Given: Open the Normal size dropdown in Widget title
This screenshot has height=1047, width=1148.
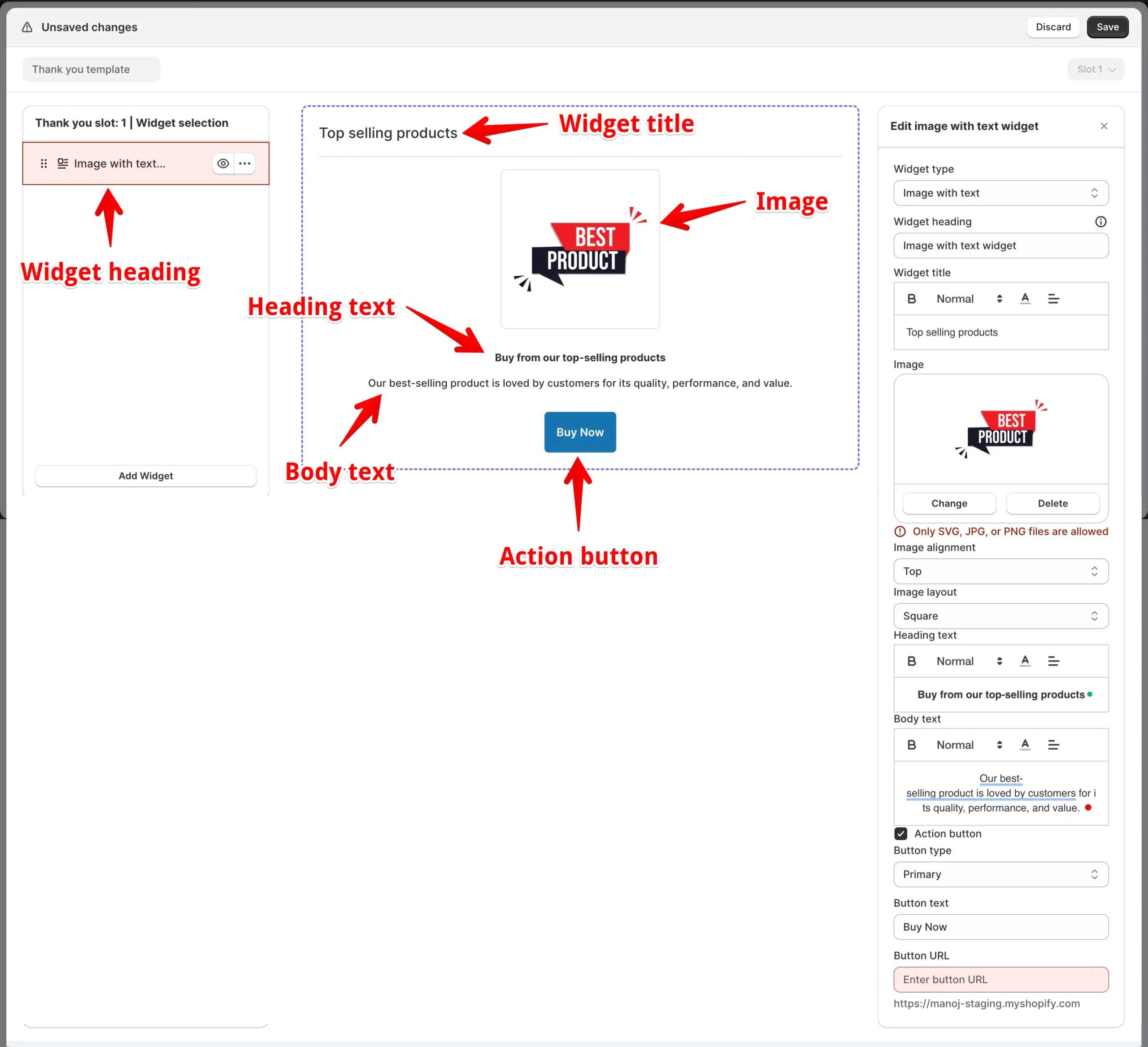Looking at the screenshot, I should pyautogui.click(x=969, y=298).
